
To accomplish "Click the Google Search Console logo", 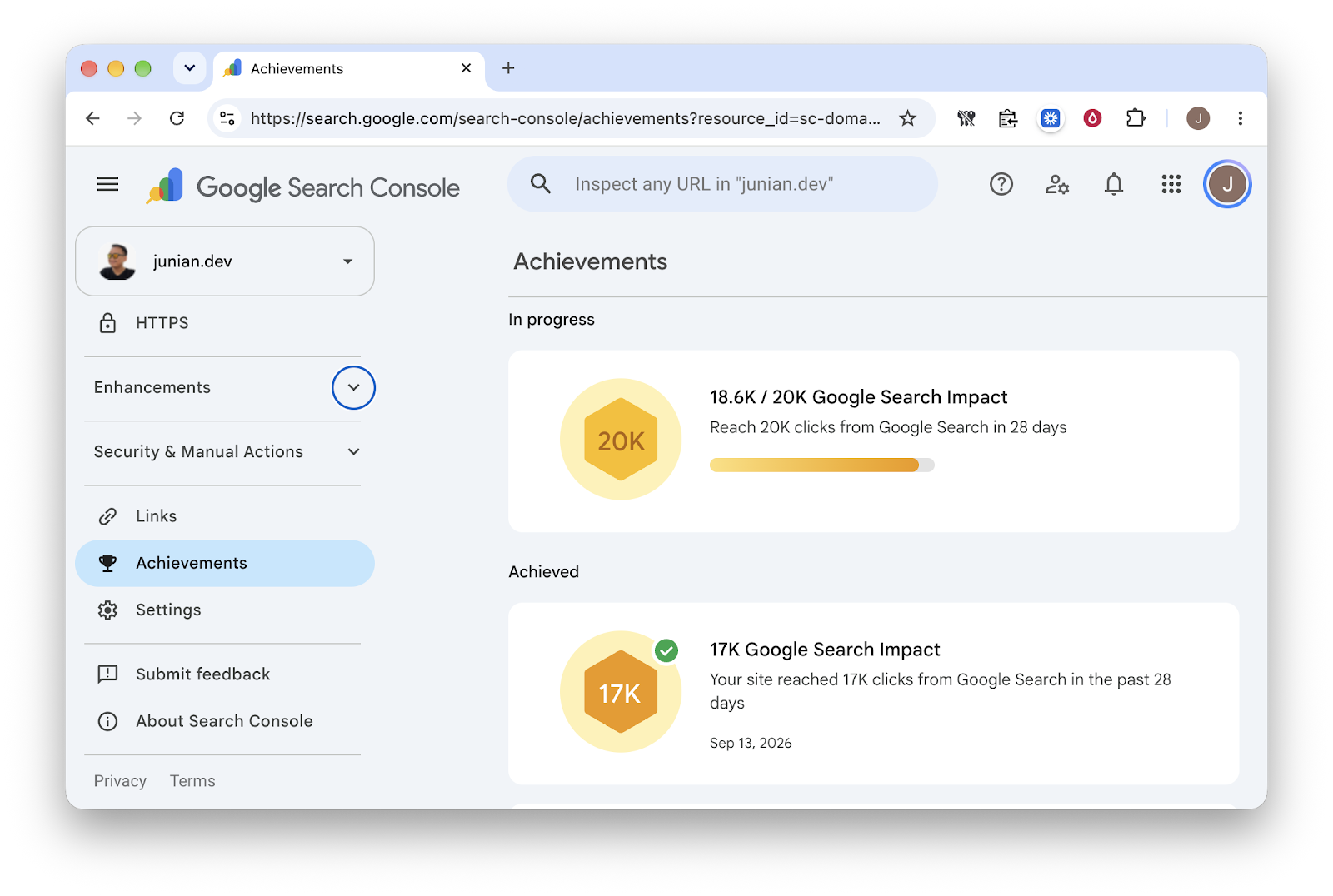I will click(x=302, y=186).
